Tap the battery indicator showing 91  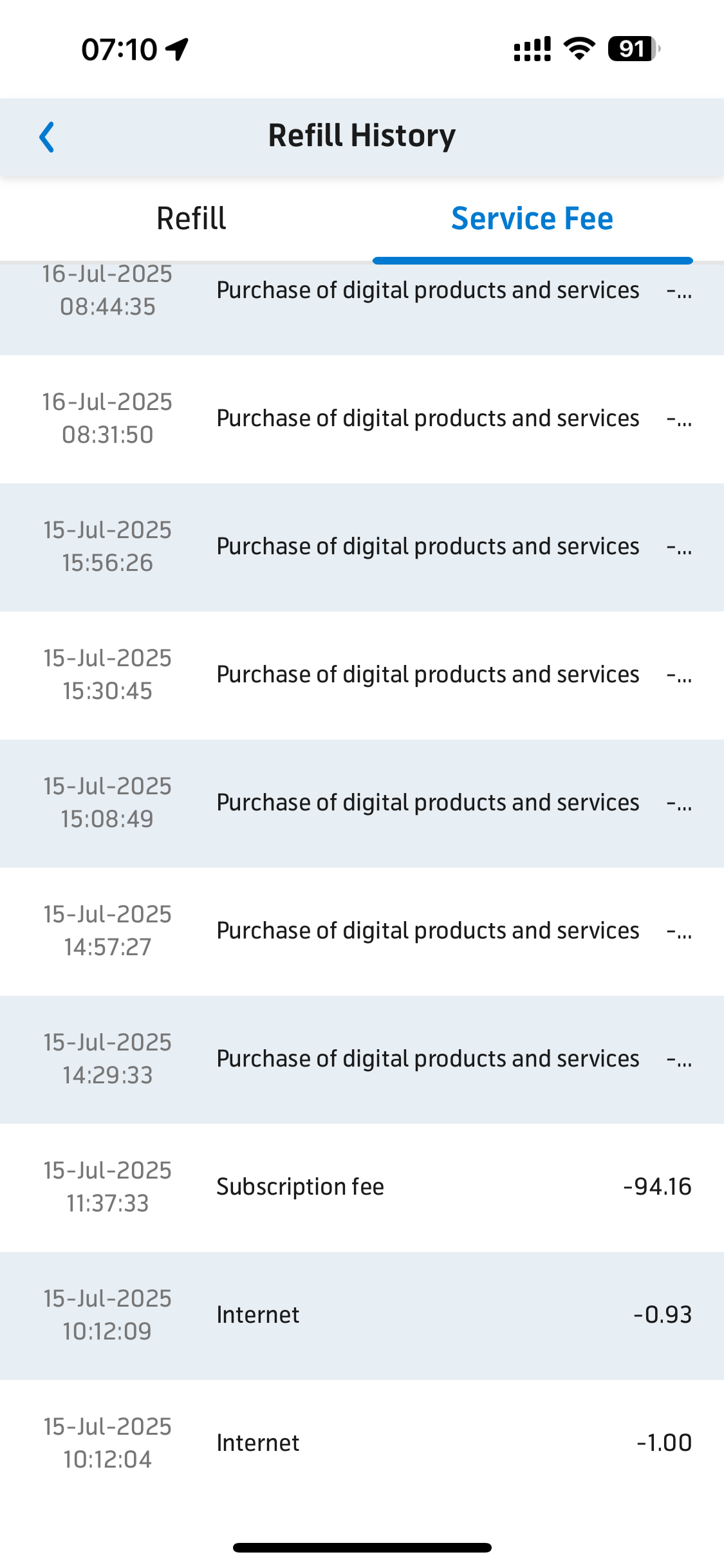coord(634,49)
